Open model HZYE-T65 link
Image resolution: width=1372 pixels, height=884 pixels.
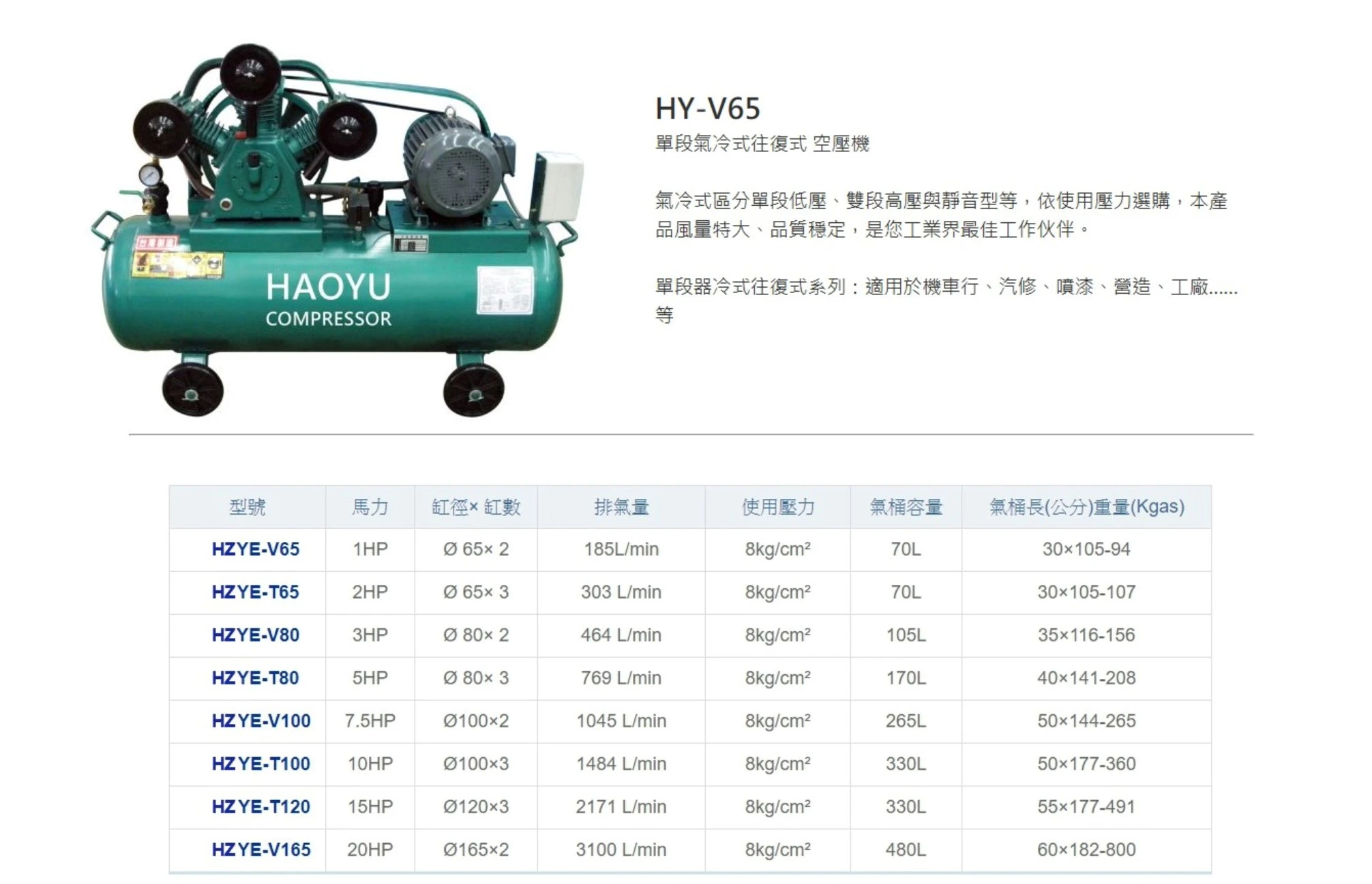[255, 592]
